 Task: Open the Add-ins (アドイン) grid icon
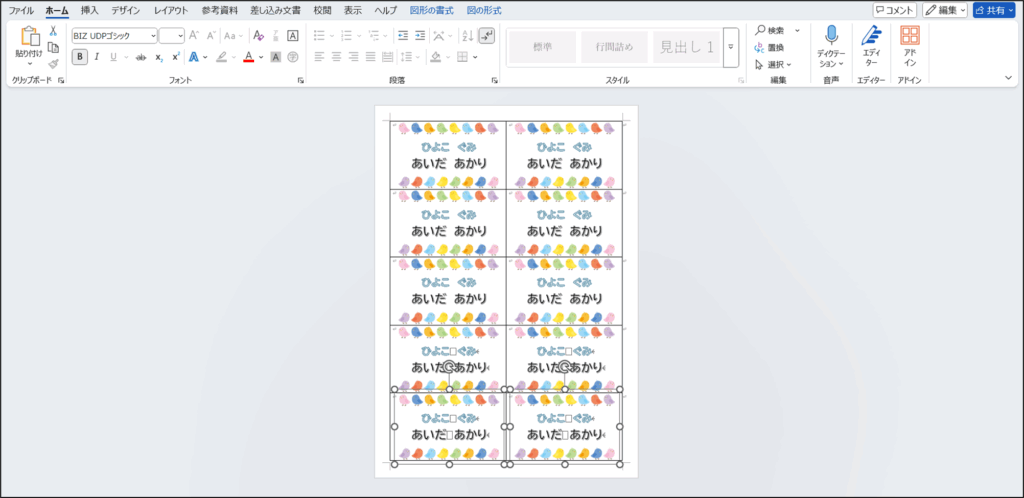pyautogui.click(x=910, y=35)
